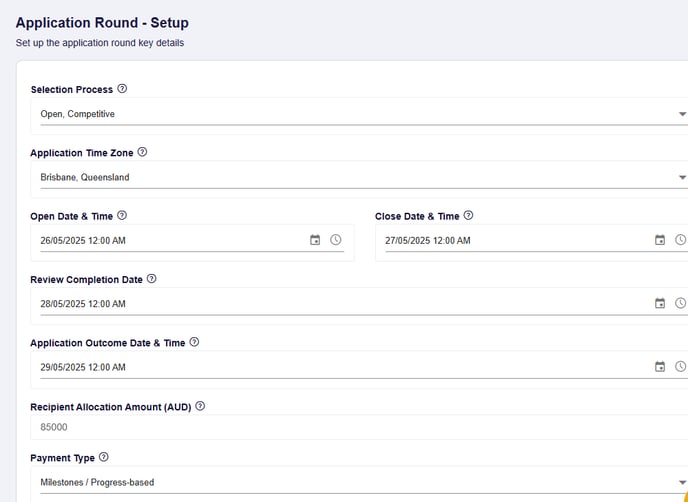Image resolution: width=688 pixels, height=502 pixels.
Task: Click help icon beside Close Date & Time
Action: point(469,215)
